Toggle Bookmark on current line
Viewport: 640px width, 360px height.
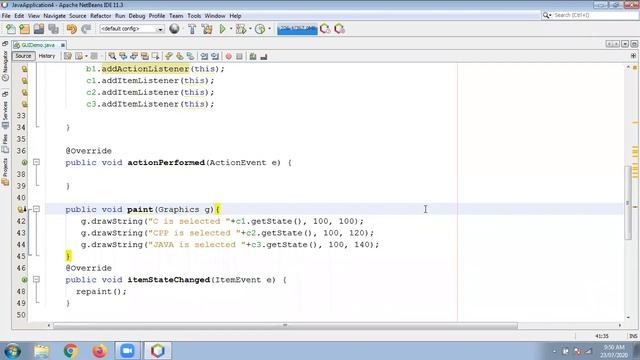click(x=191, y=56)
